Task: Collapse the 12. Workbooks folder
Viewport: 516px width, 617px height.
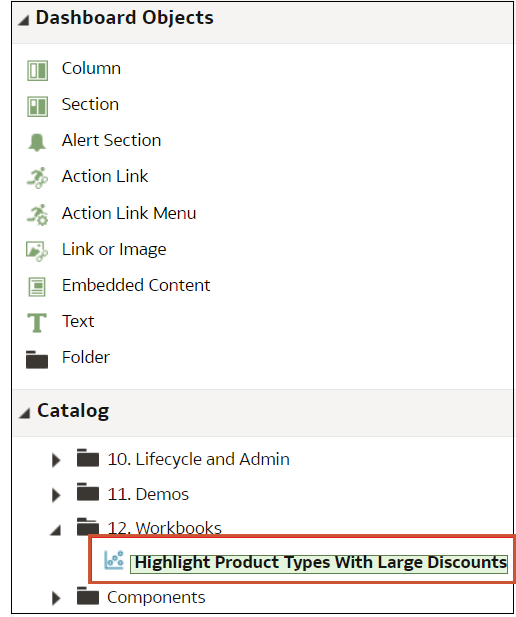Action: [x=55, y=530]
